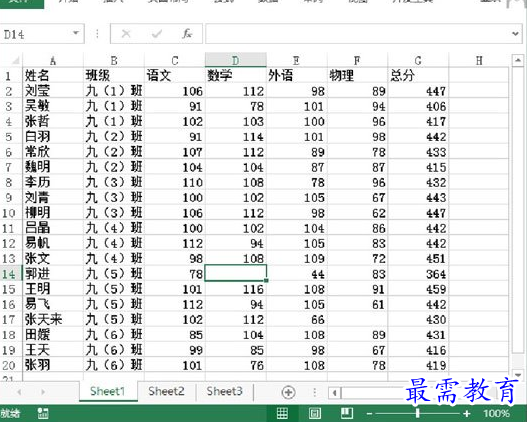Select the cell containing 郭进

pyautogui.click(x=53, y=273)
